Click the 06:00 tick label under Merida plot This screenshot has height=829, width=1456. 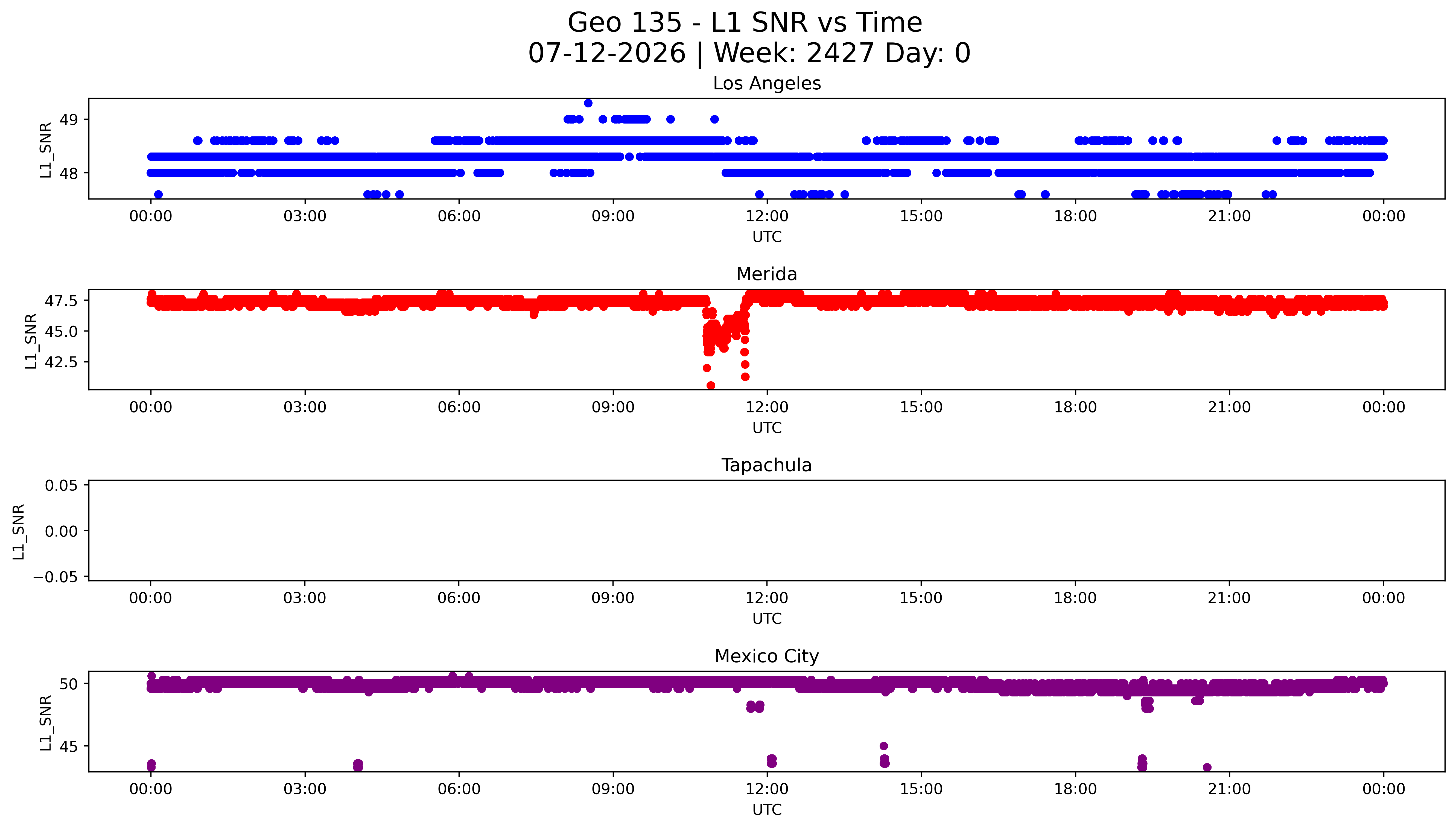(459, 407)
